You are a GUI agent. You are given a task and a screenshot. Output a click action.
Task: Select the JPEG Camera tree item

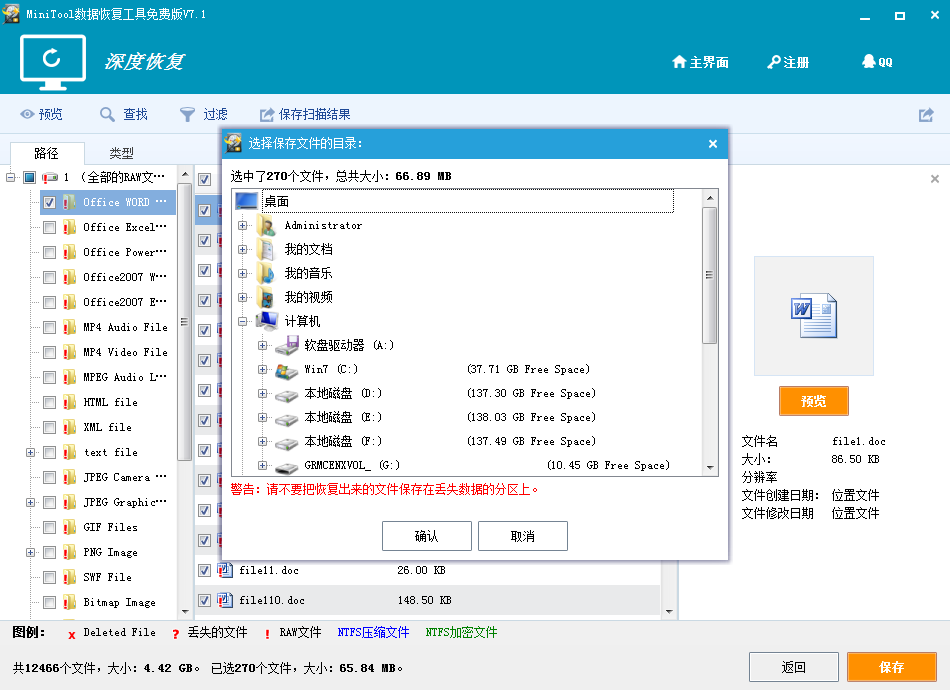tap(124, 477)
